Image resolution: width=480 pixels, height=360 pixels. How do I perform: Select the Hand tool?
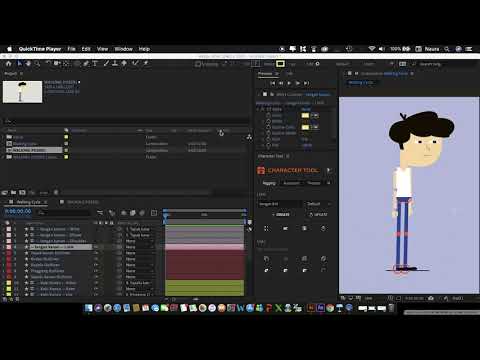tap(28, 63)
